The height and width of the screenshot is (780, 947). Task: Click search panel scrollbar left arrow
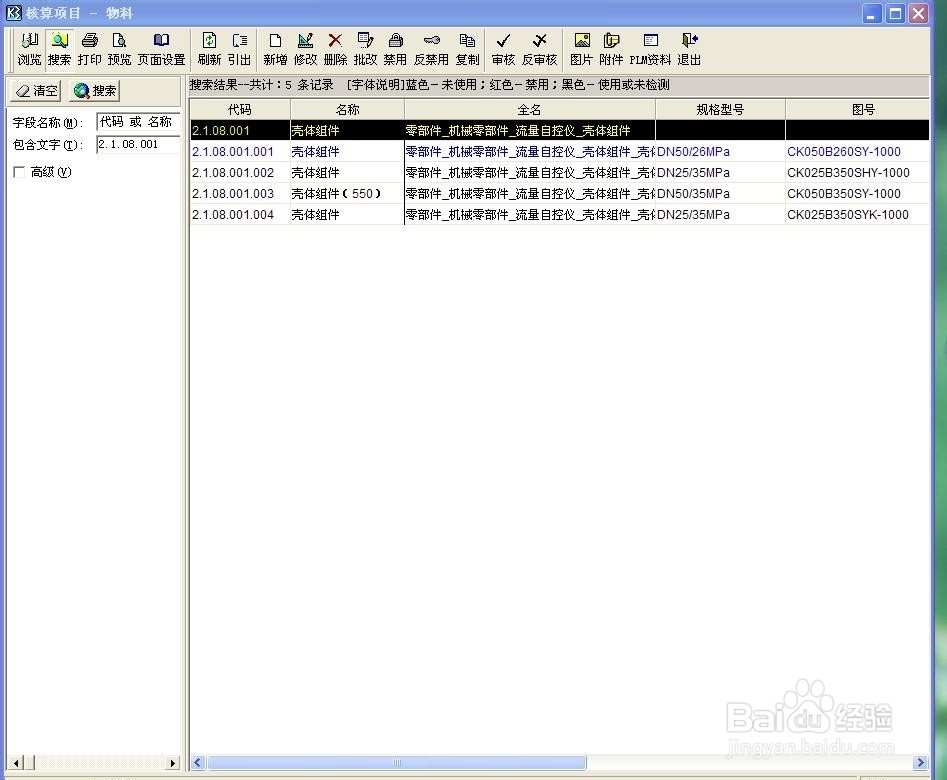pos(15,763)
